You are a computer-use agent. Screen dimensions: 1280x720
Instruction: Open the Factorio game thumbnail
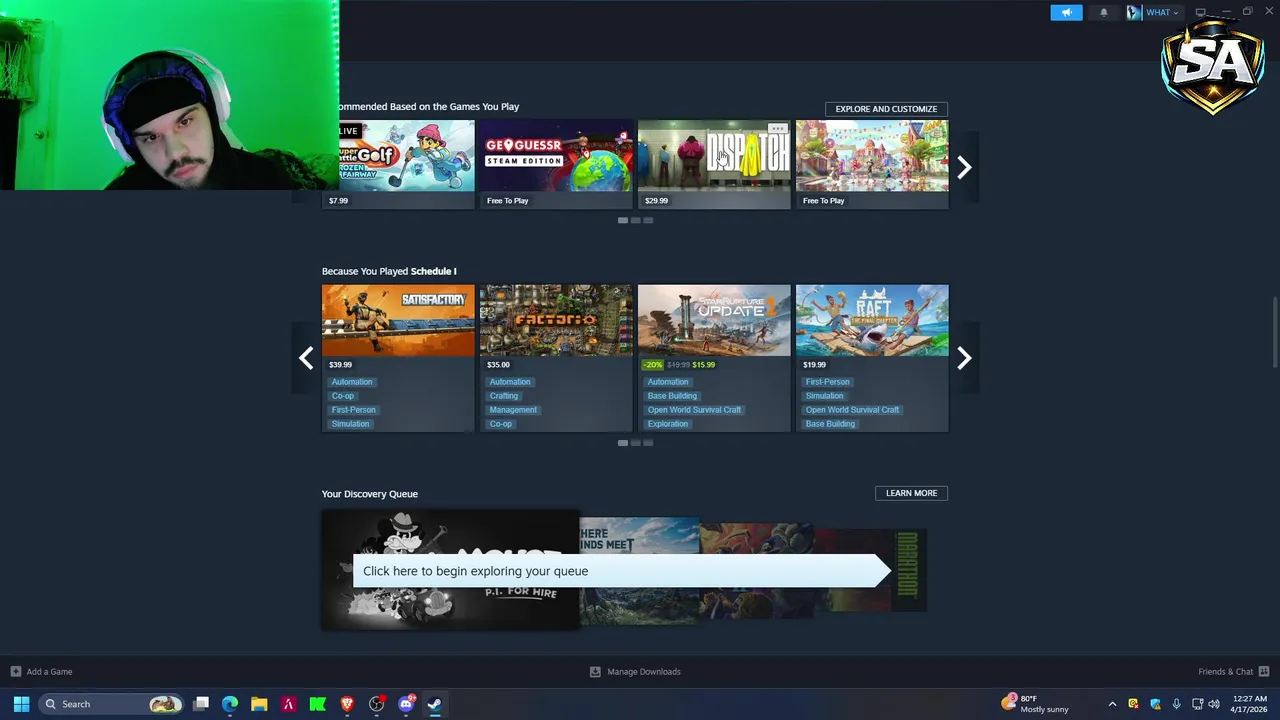tap(556, 320)
